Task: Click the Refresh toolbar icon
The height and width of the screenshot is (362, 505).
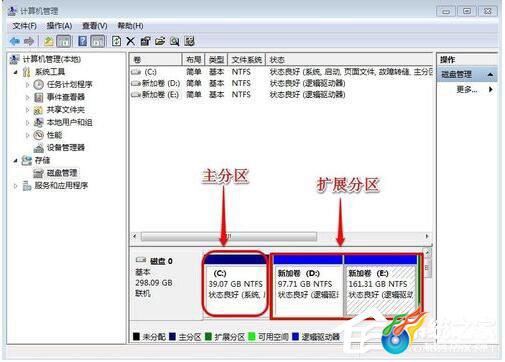Action: [116, 41]
